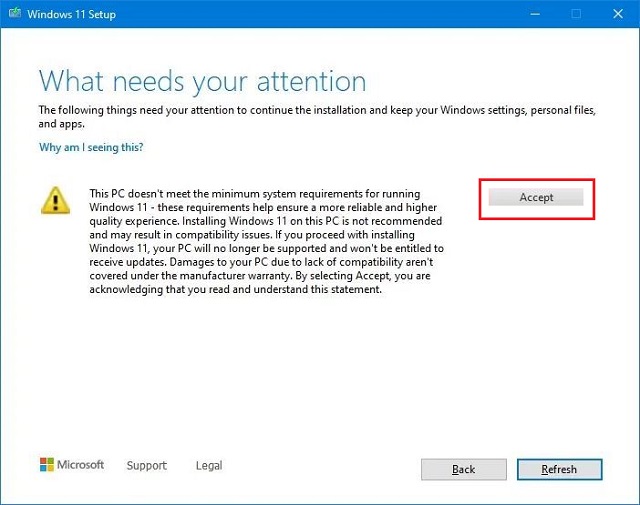Click the minimum system requirements warning paragraph
Screen dimensions: 640x505
[267, 241]
